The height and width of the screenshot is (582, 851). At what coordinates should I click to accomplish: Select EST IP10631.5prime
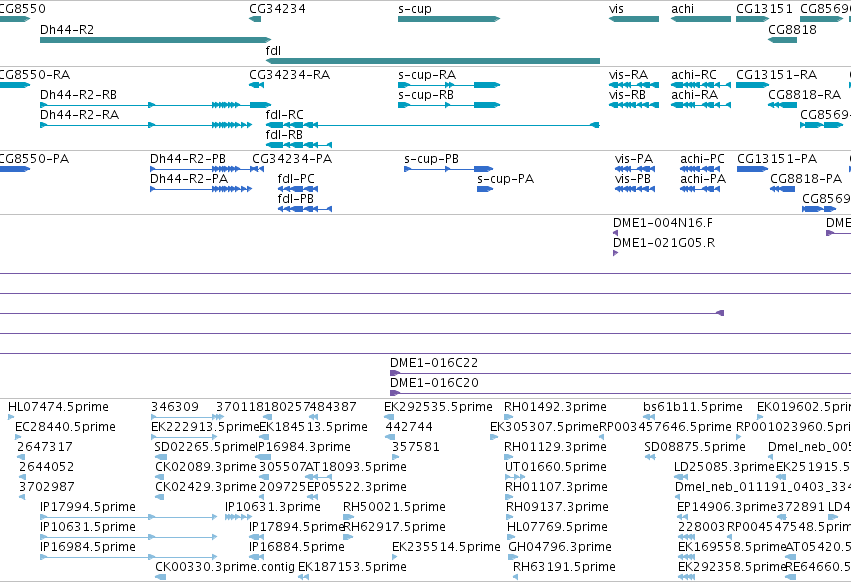pos(88,527)
